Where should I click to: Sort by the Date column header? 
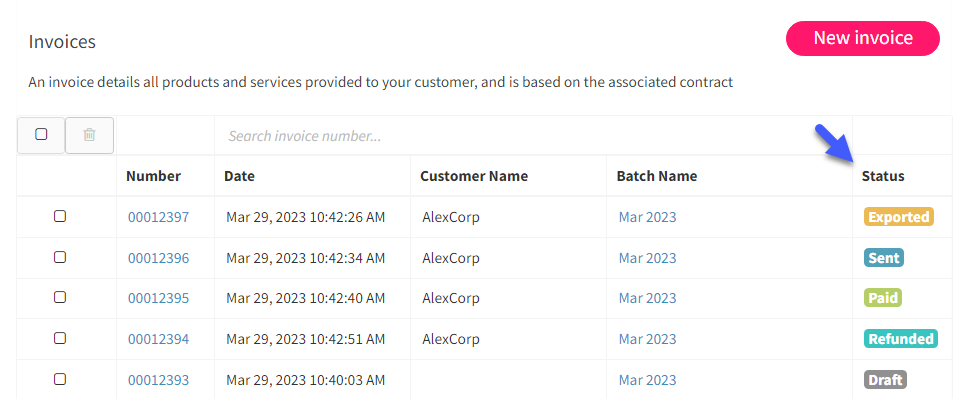pyautogui.click(x=239, y=176)
